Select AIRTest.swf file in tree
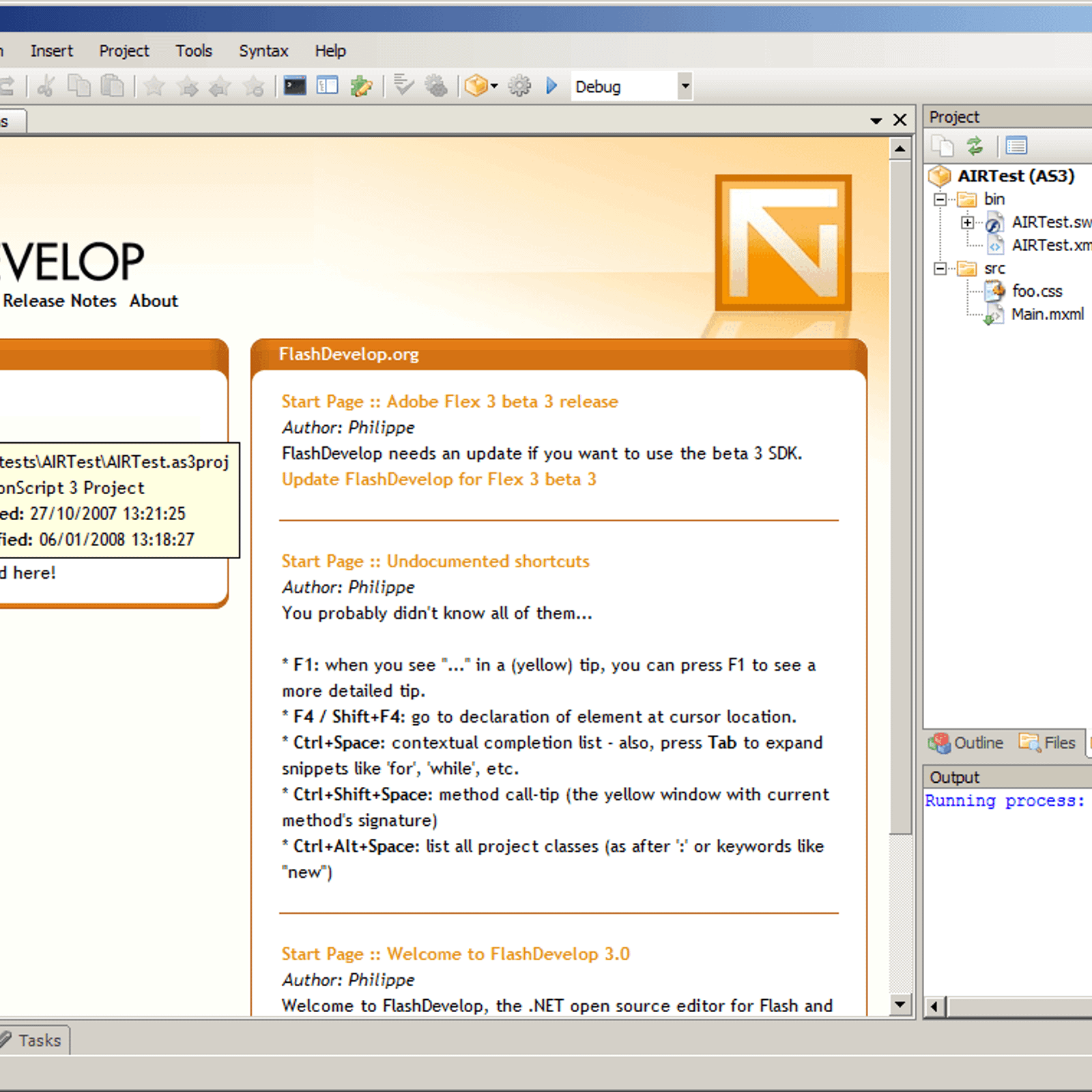 tap(1051, 222)
